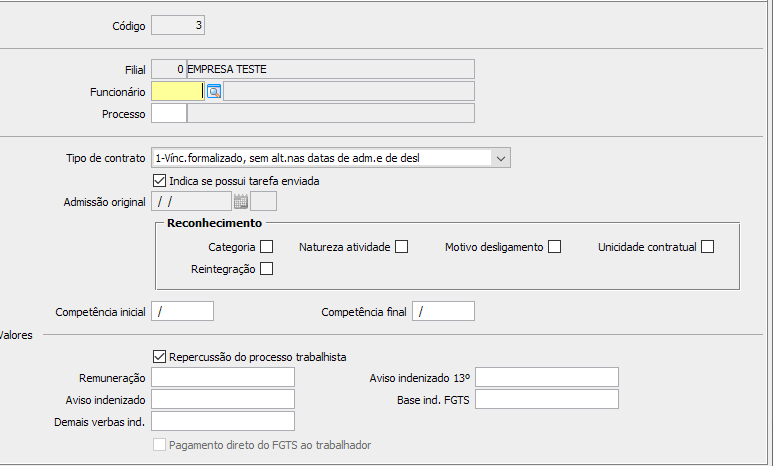Image resolution: width=775 pixels, height=466 pixels.
Task: Uncheck Indica se possui tarefa enviada
Action: pos(159,181)
